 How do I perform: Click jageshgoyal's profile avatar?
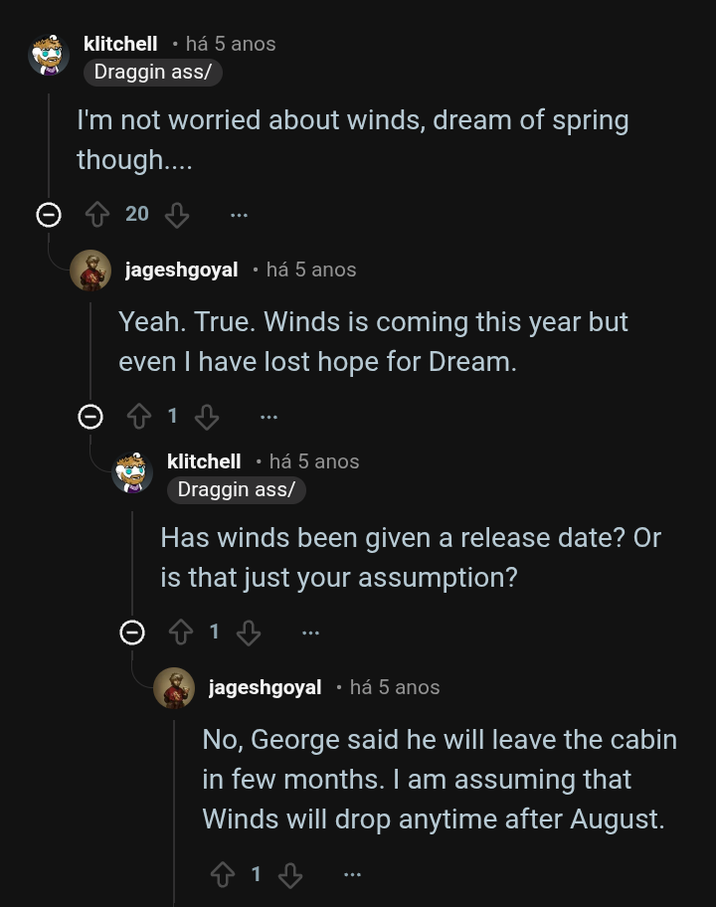click(89, 271)
